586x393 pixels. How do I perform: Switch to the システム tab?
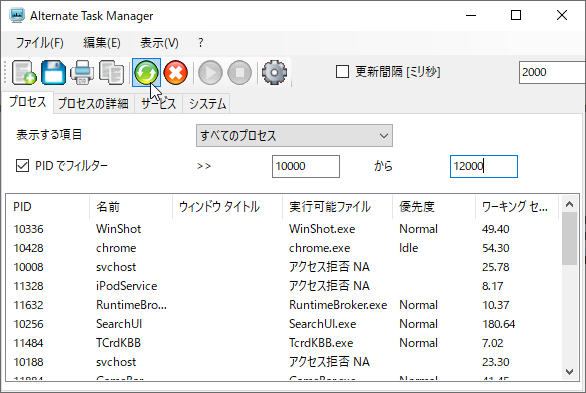(x=207, y=103)
